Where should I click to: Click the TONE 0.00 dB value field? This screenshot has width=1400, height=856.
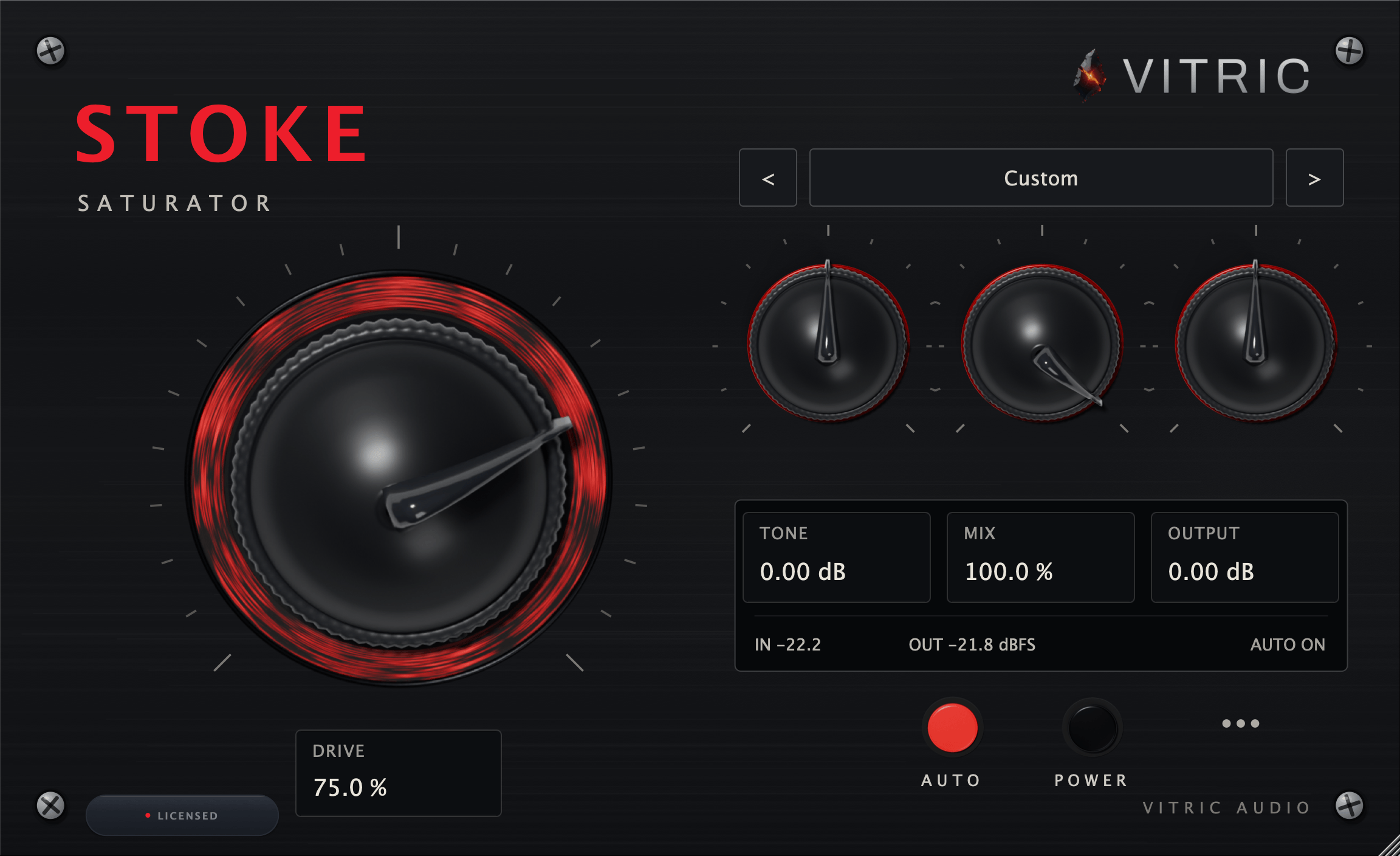click(837, 557)
